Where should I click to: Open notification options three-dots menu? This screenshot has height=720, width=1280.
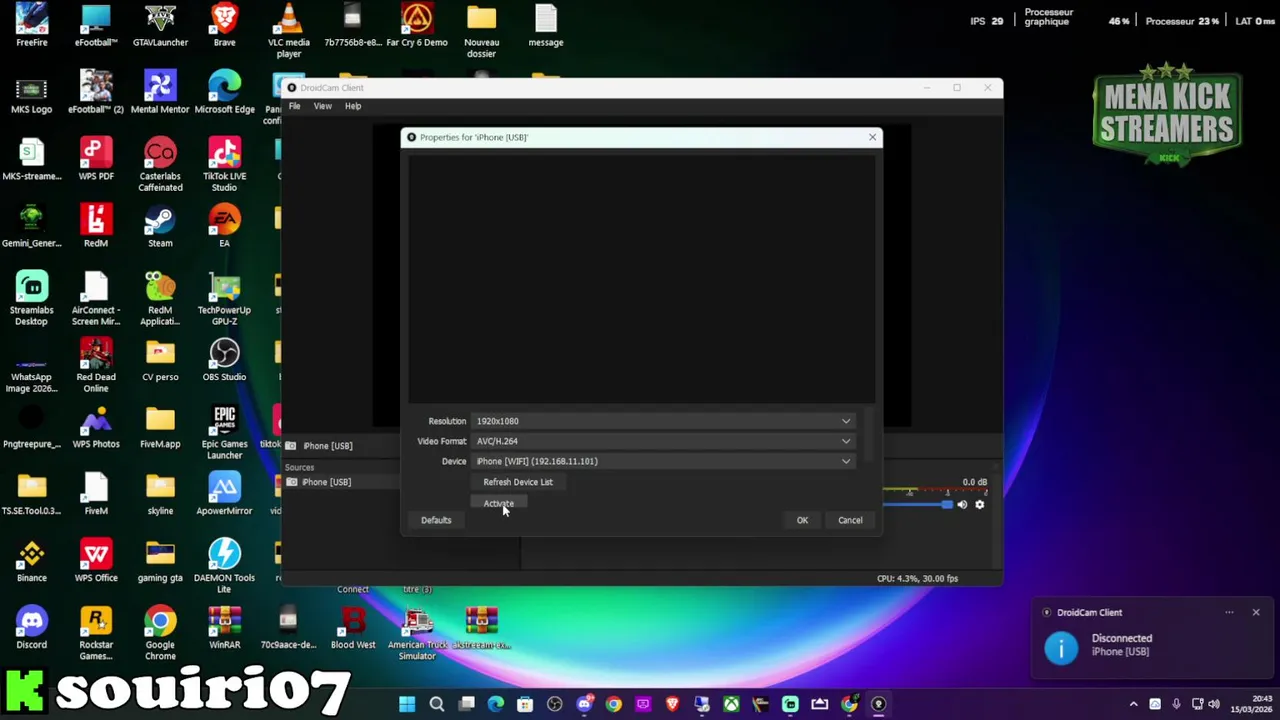1229,612
